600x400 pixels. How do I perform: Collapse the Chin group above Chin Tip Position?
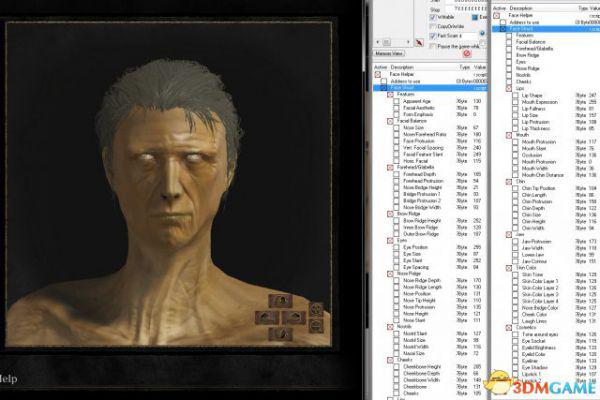tap(509, 181)
